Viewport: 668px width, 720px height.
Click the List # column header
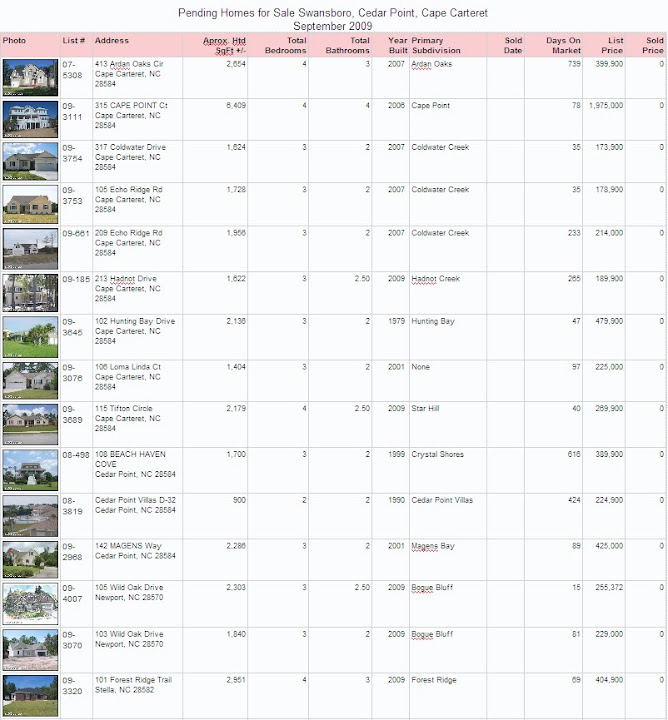click(74, 40)
